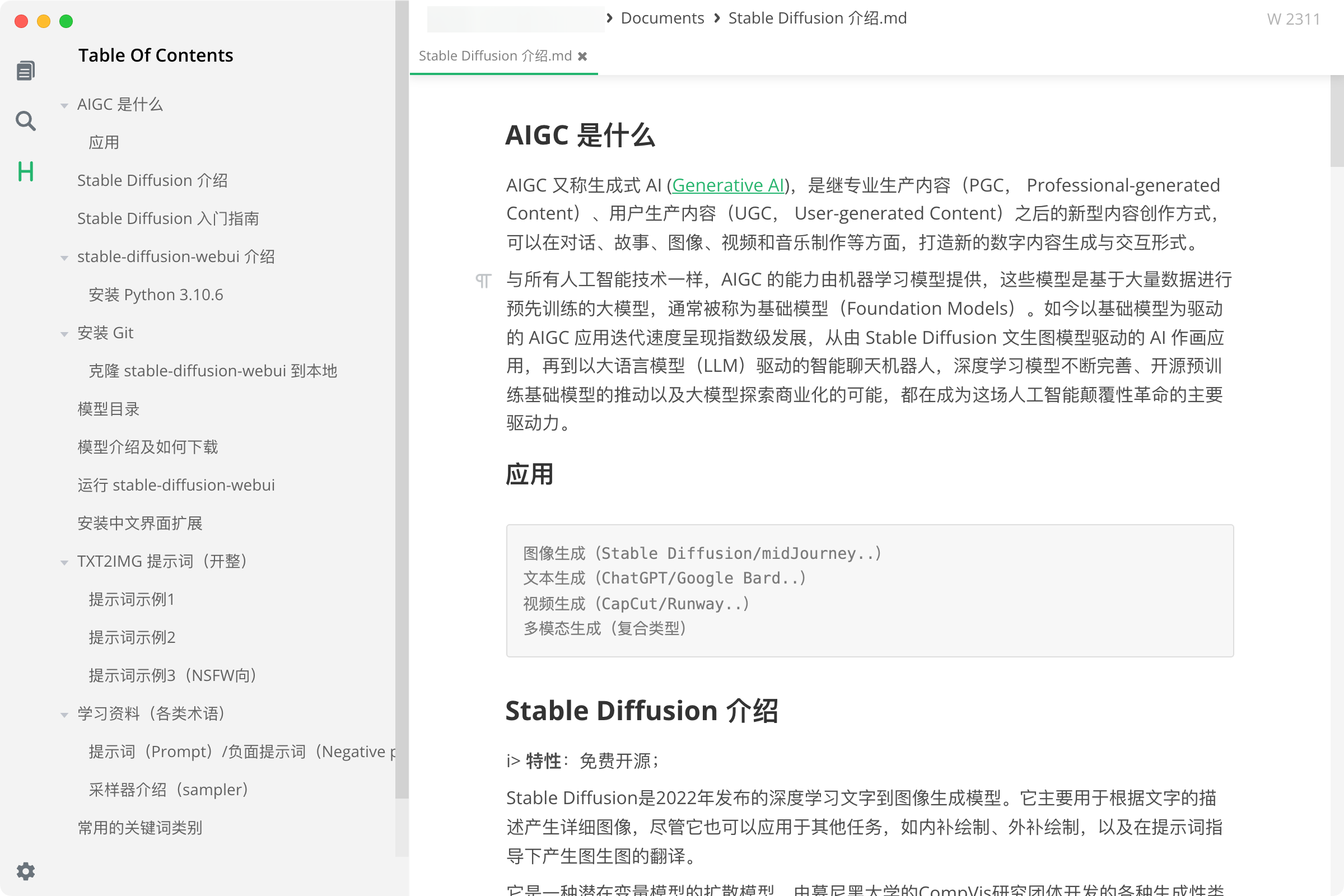Open the search panel icon
Viewport: 1344px width, 896px height.
point(26,120)
